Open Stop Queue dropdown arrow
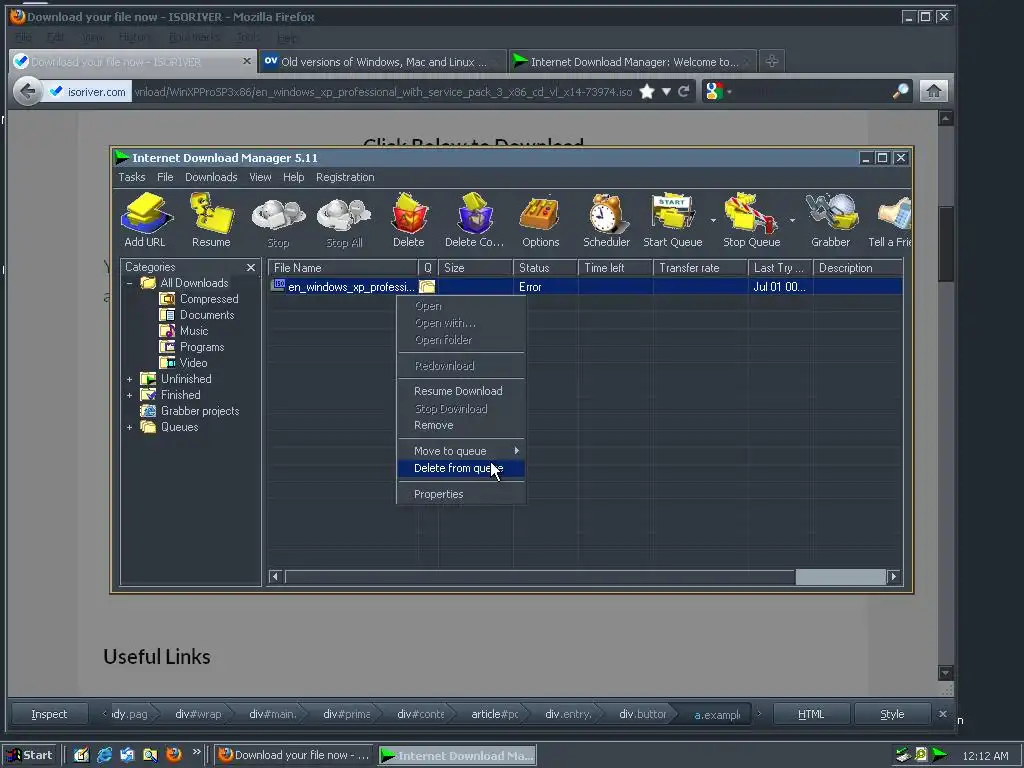 pos(792,220)
